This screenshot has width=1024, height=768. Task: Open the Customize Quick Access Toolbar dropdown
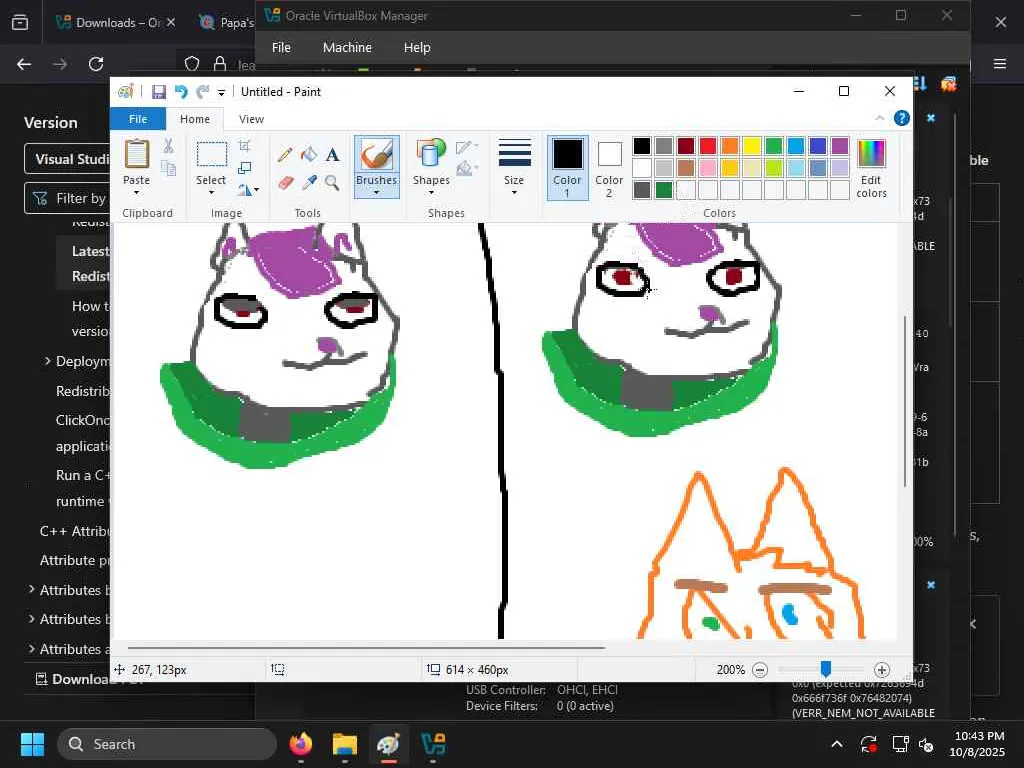(221, 93)
